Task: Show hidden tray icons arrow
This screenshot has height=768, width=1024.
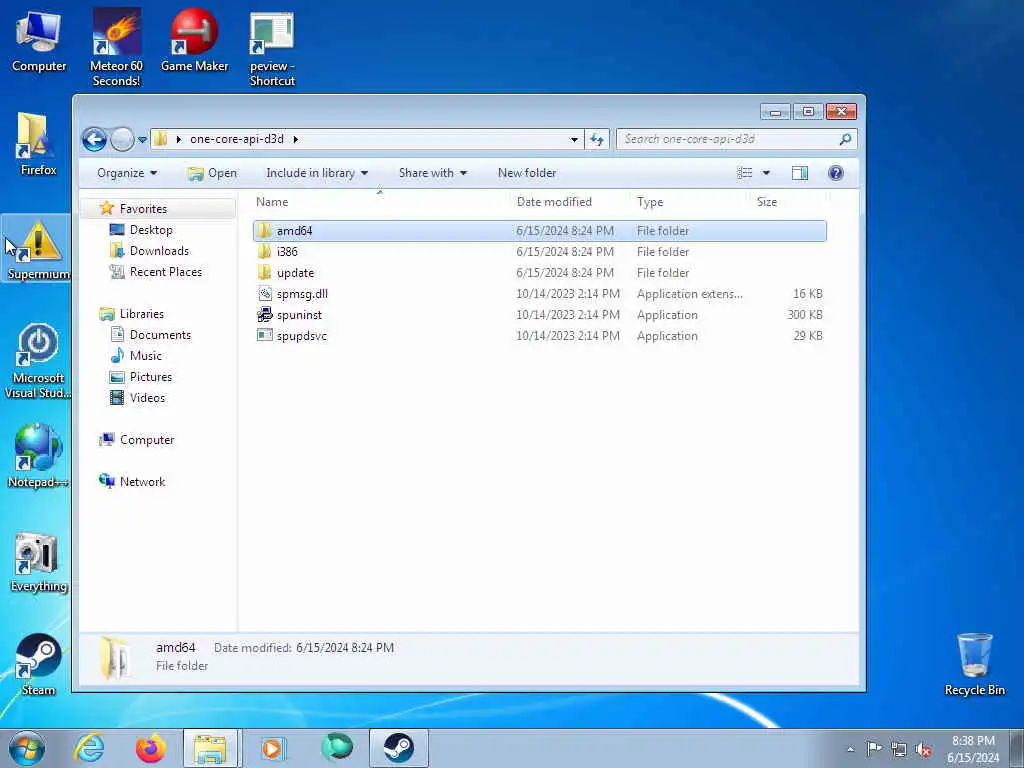Action: pos(850,749)
